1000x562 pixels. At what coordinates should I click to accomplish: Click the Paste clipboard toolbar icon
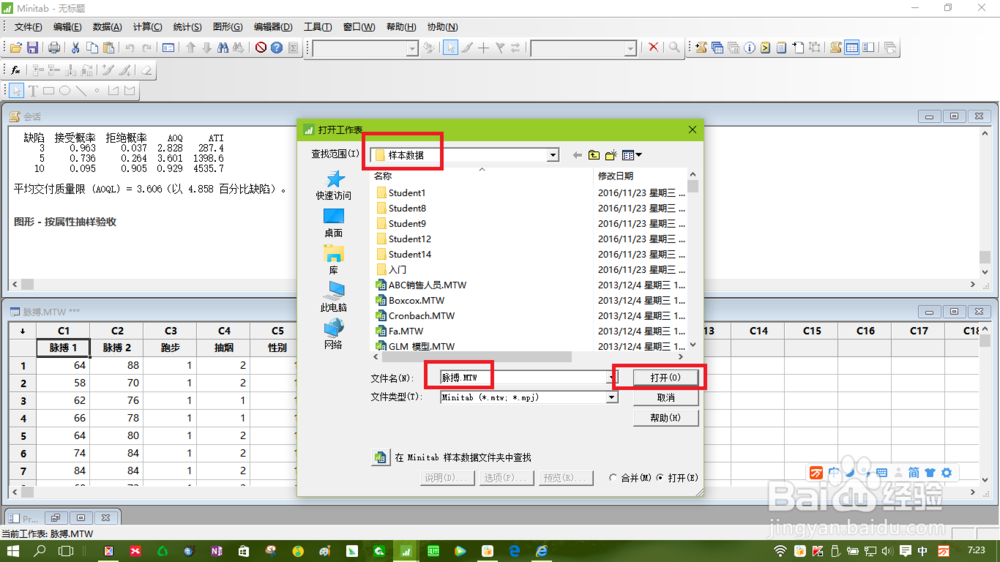click(109, 48)
